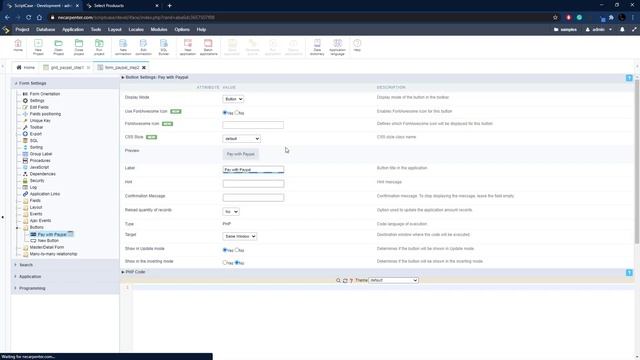Click into the FontAwesome Icon field

[x=253, y=125]
